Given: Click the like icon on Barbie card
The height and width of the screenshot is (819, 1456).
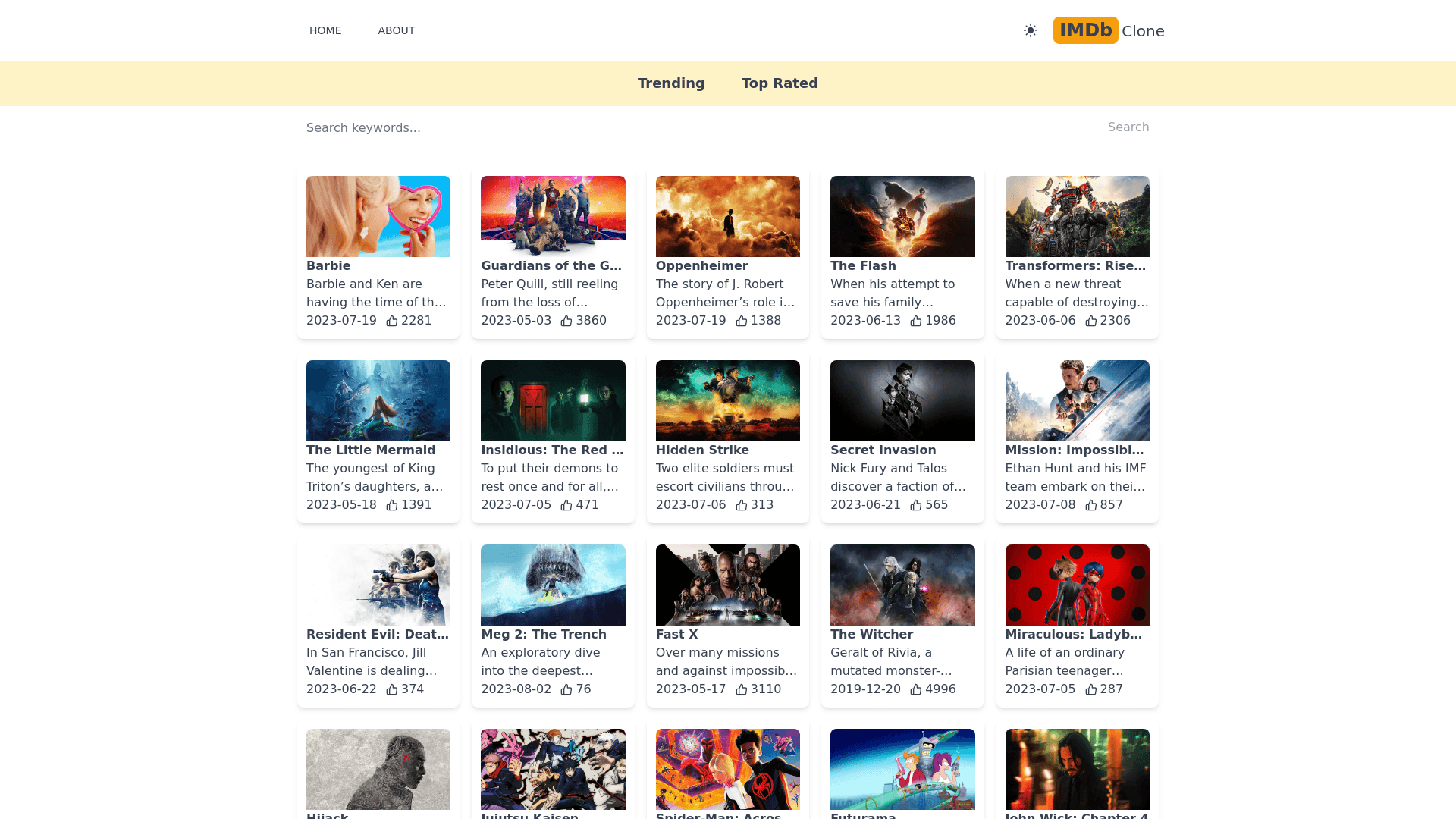Looking at the screenshot, I should coord(391,320).
